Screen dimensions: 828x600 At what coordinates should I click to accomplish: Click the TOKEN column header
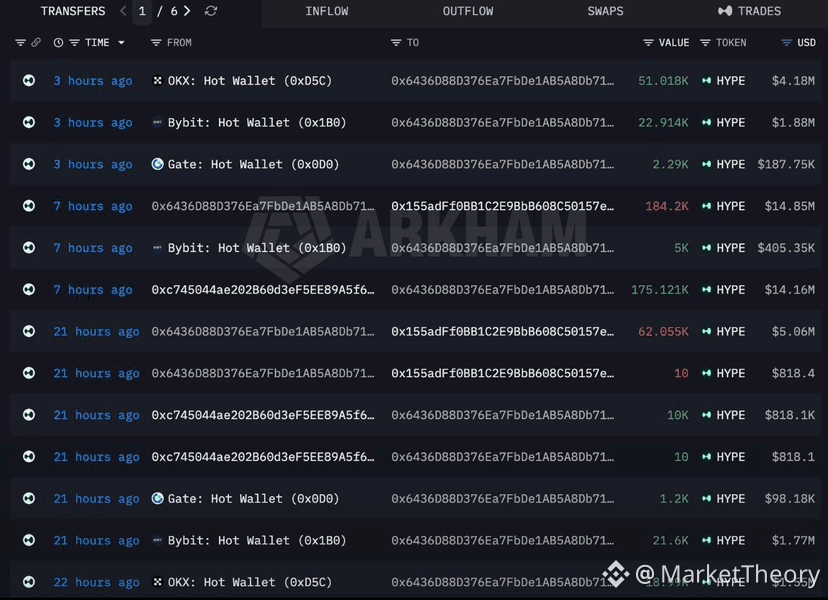tap(731, 43)
